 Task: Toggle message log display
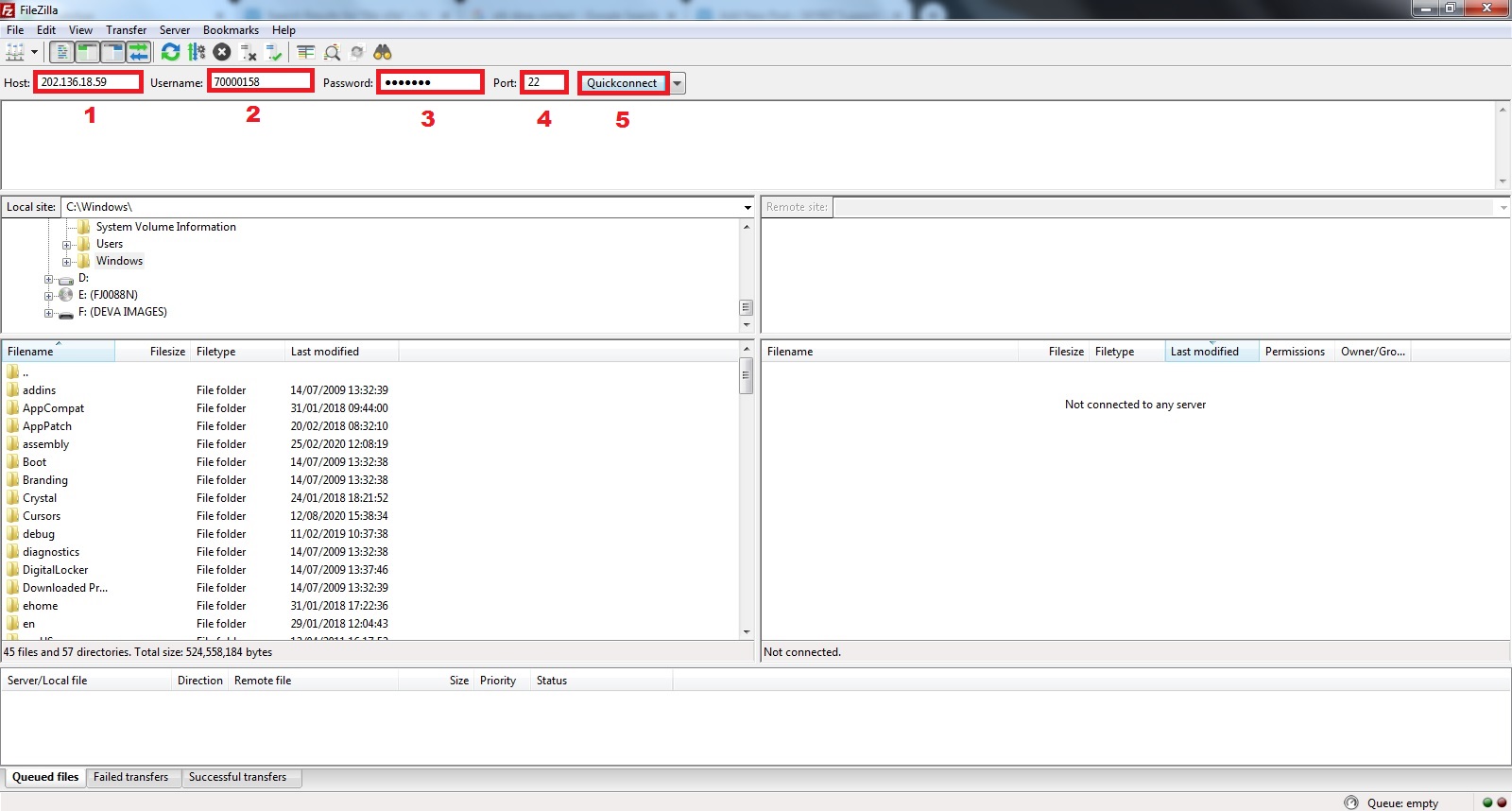tap(61, 53)
